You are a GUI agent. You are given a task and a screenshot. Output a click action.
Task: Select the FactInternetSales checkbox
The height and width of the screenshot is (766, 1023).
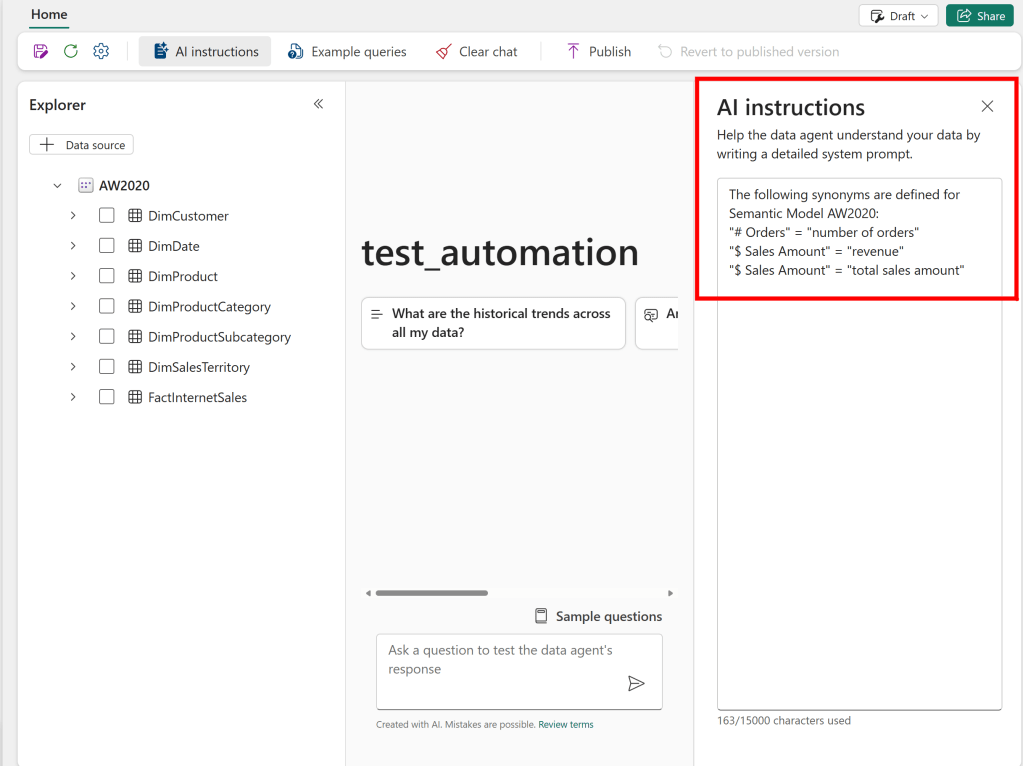(x=107, y=397)
